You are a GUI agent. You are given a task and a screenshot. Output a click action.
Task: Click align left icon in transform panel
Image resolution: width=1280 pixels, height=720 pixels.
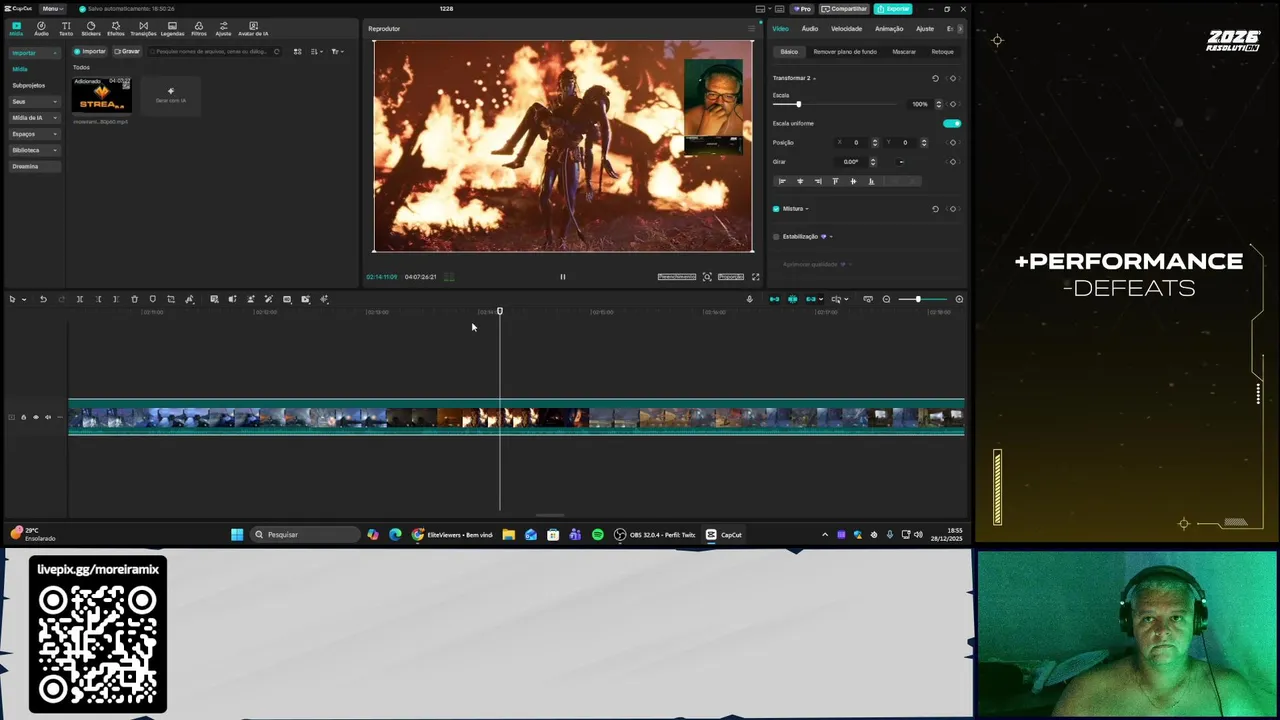782,181
